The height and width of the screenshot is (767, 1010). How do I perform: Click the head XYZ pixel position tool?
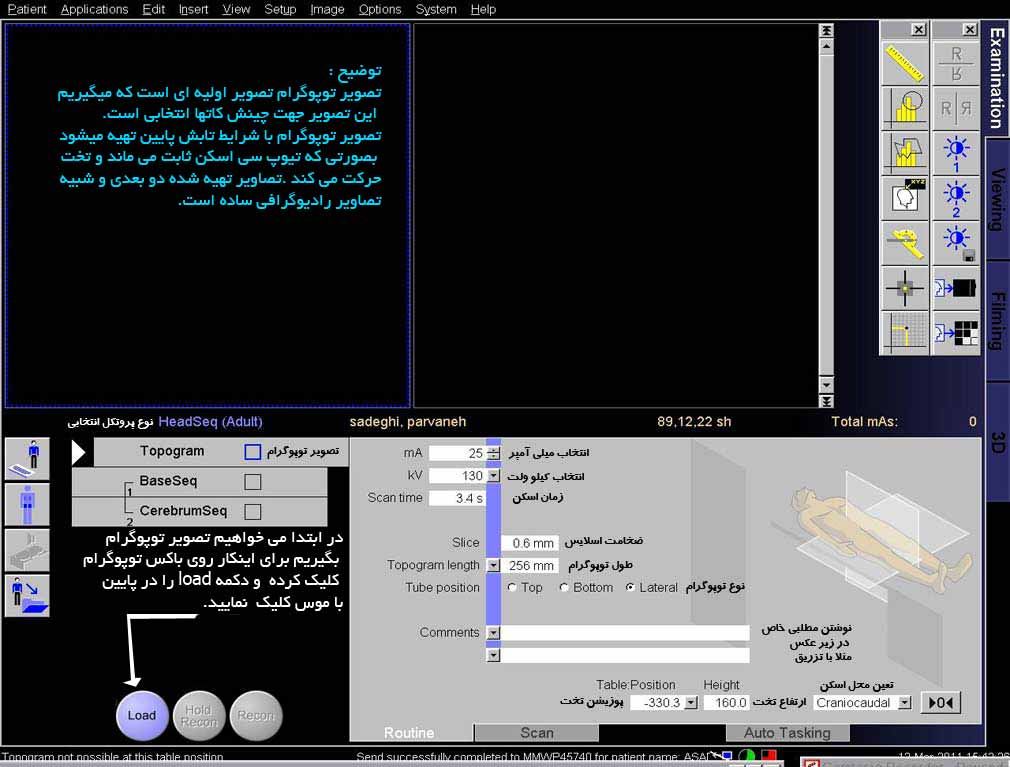(905, 198)
